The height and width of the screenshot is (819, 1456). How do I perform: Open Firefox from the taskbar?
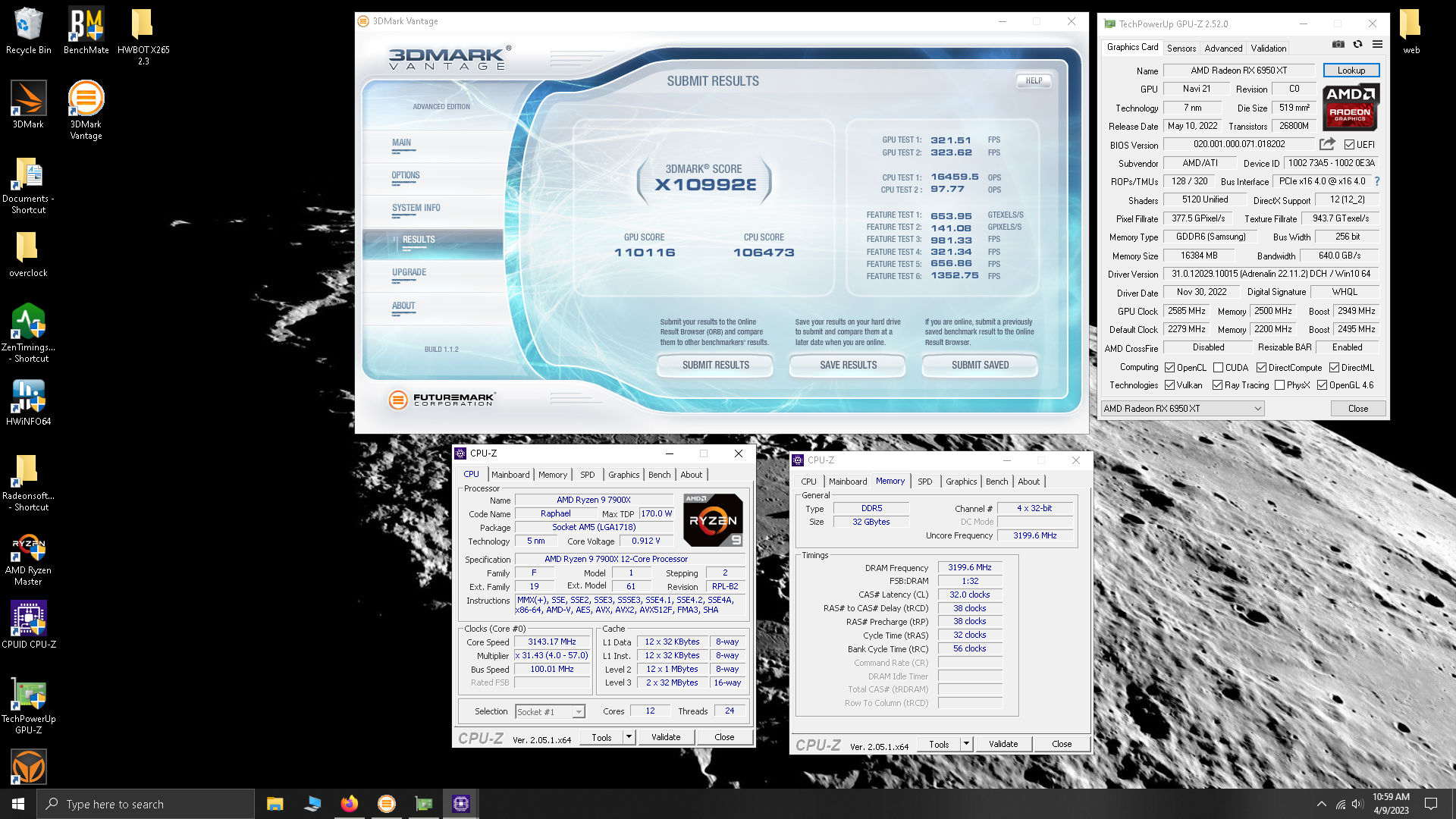point(349,804)
